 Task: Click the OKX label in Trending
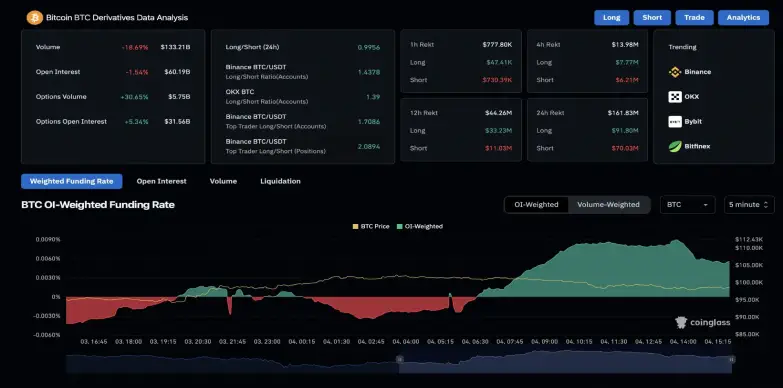[x=692, y=97]
